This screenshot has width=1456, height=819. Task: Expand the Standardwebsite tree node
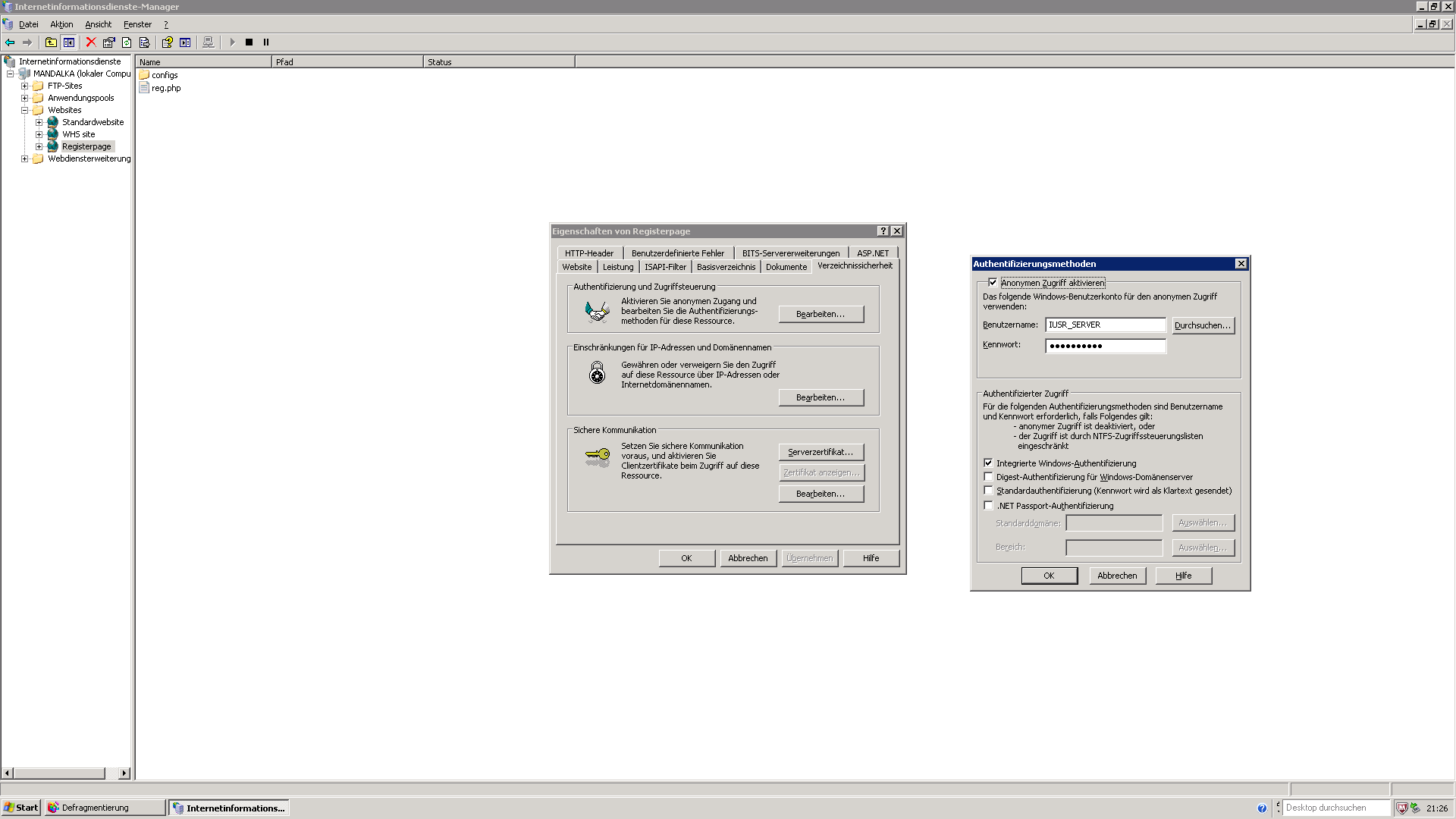[39, 122]
